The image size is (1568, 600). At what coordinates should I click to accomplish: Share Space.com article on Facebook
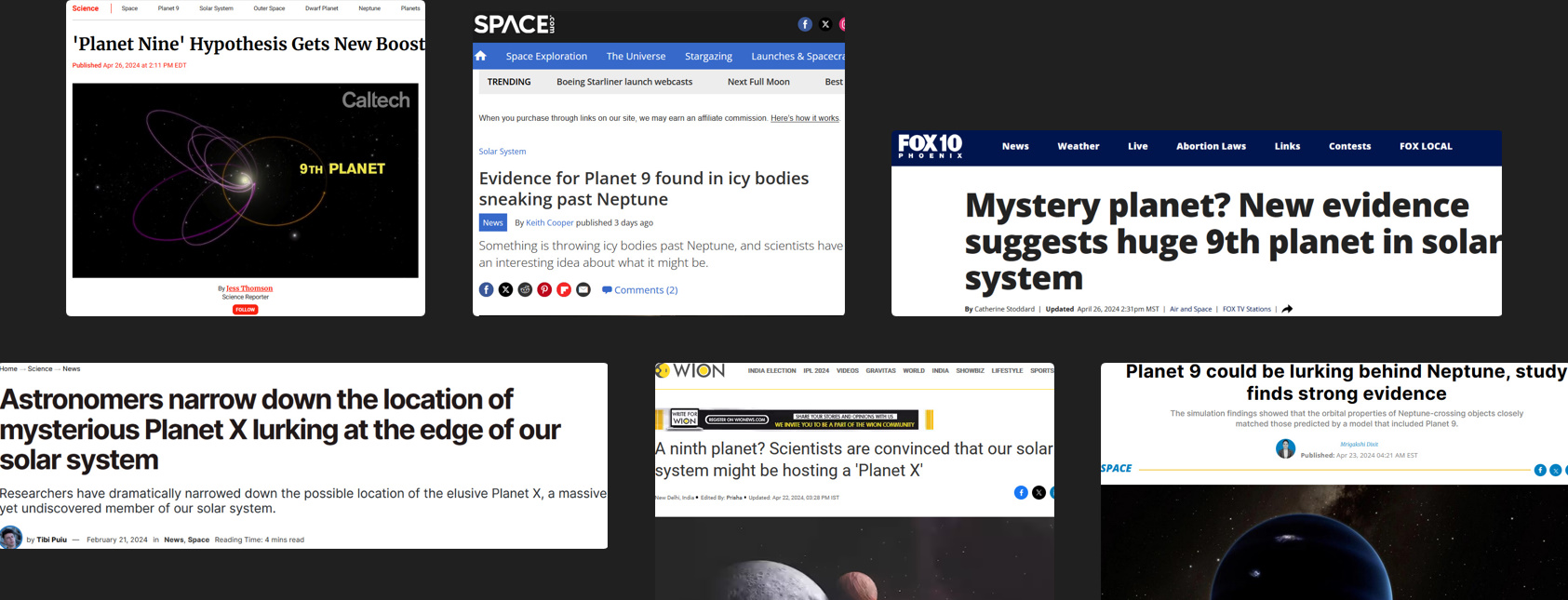[x=486, y=290]
